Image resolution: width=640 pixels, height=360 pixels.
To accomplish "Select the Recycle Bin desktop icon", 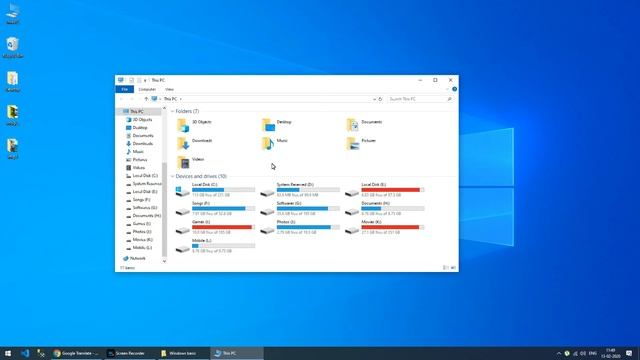I will tap(13, 48).
